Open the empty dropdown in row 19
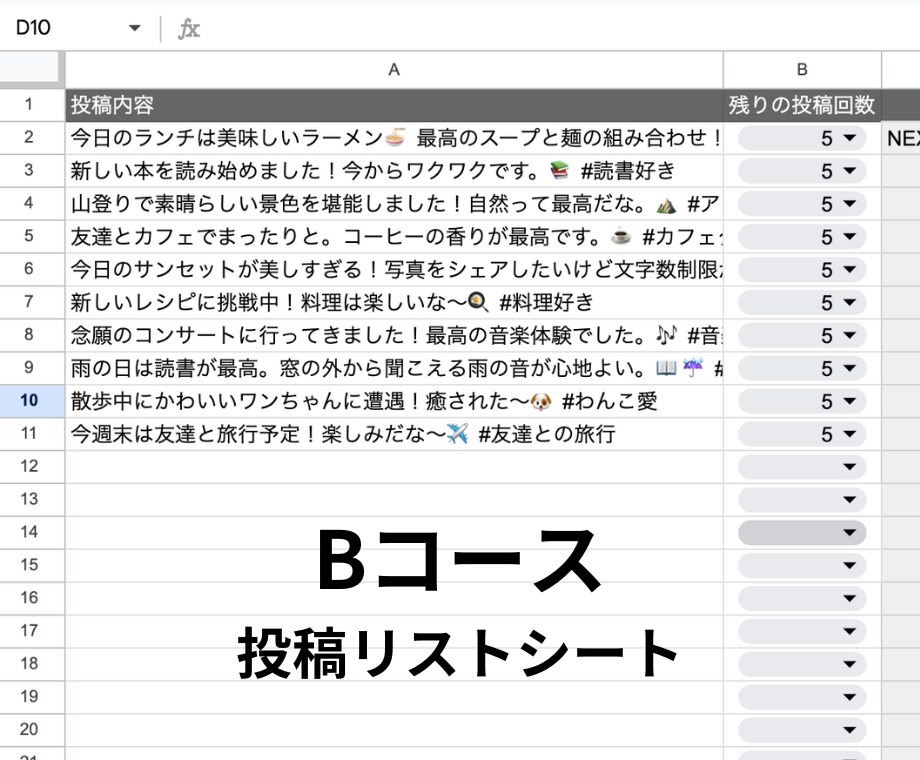 pyautogui.click(x=801, y=697)
